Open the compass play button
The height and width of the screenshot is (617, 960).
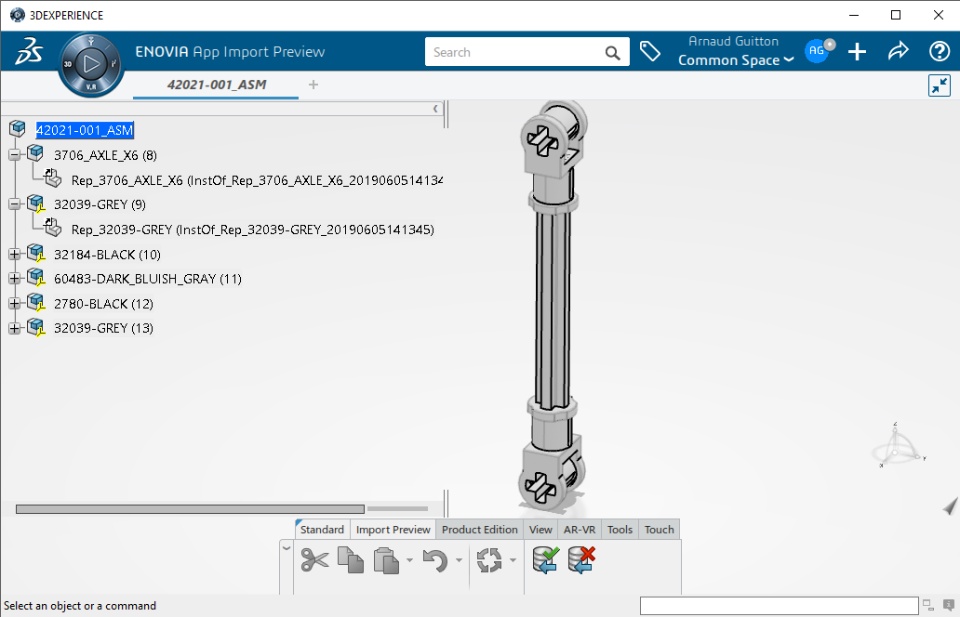(x=91, y=64)
